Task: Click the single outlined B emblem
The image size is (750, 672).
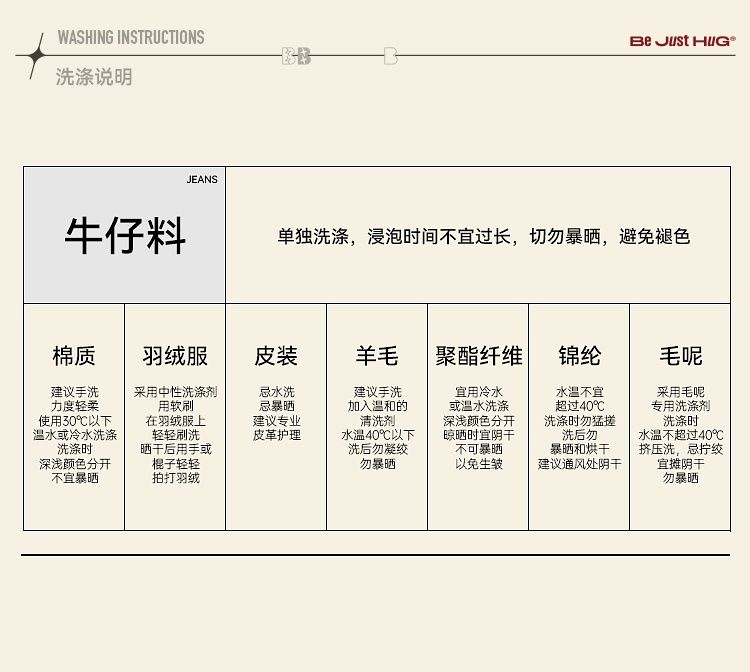Action: point(390,56)
